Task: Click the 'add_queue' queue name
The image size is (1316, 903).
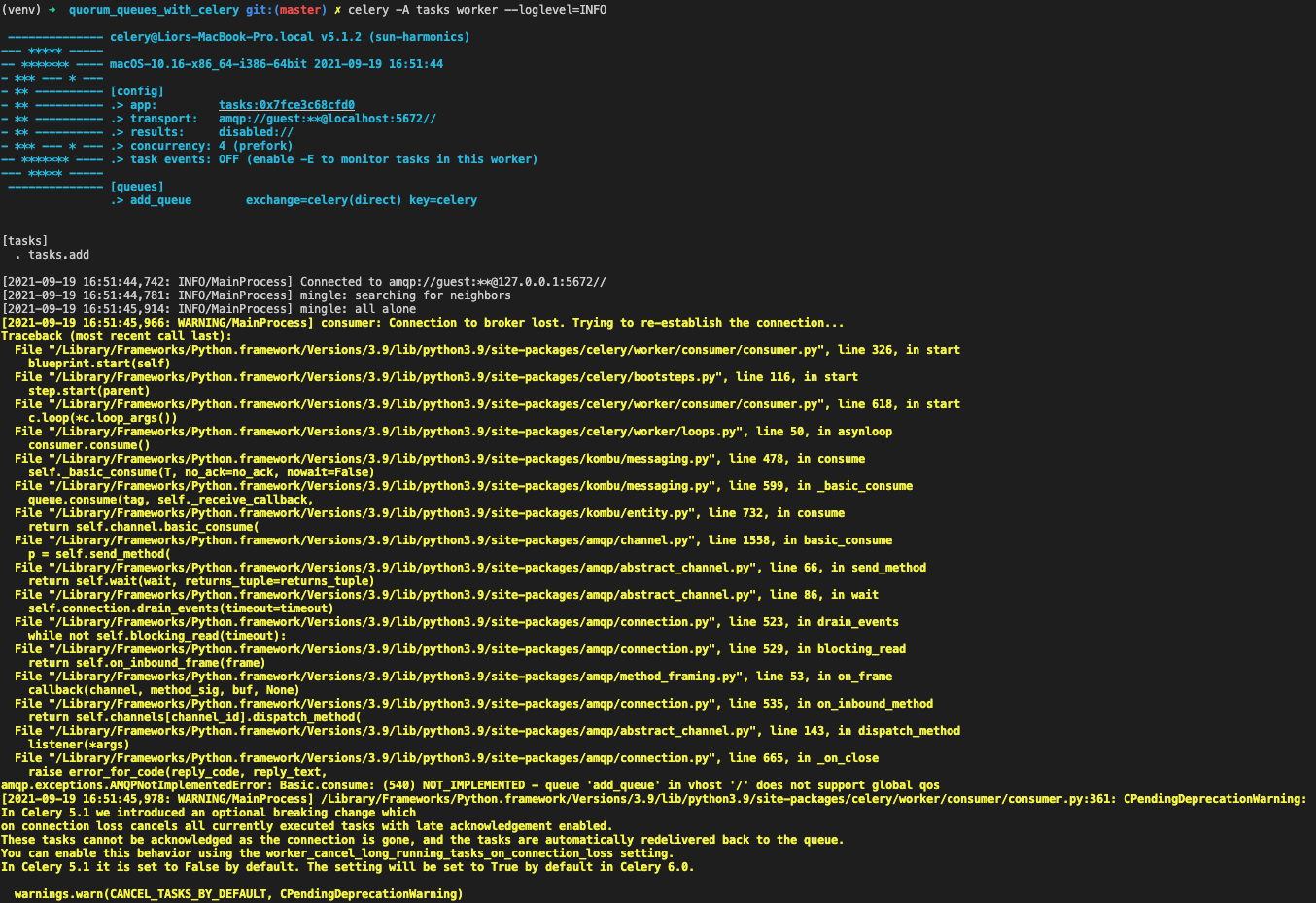Action: (161, 200)
